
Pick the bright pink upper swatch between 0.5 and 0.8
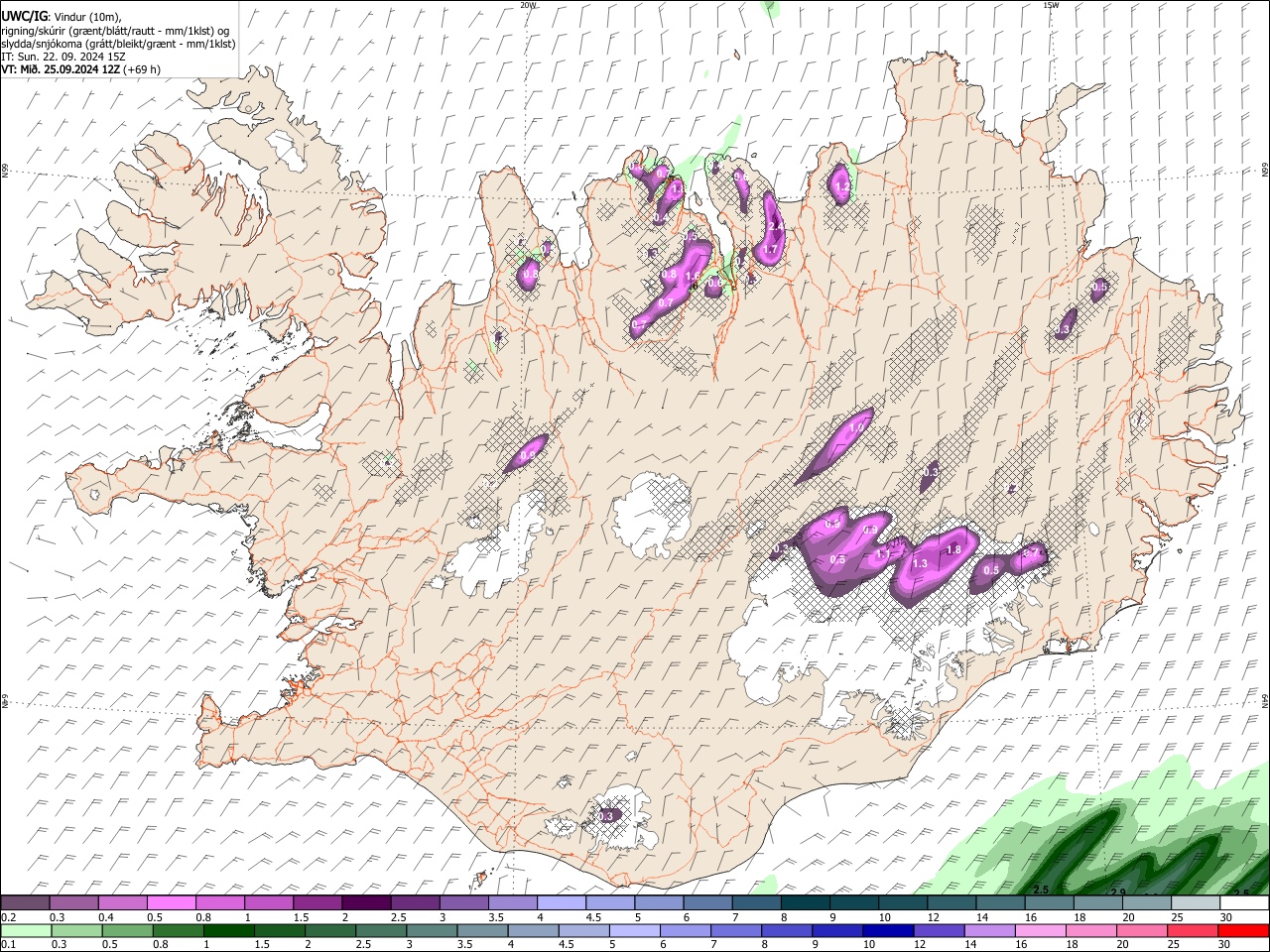point(171,903)
